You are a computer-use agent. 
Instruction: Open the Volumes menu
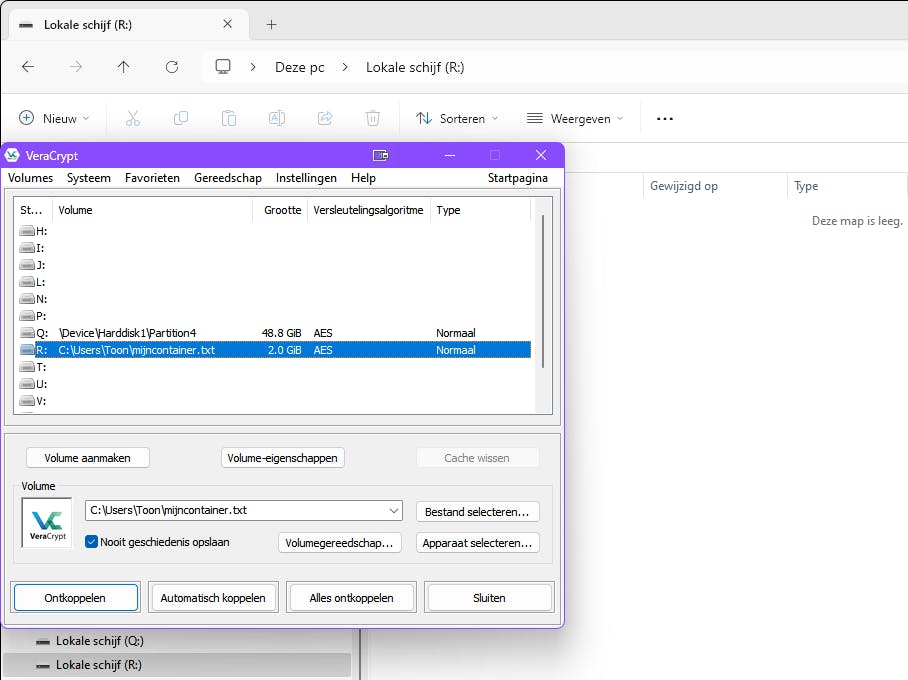tap(31, 178)
